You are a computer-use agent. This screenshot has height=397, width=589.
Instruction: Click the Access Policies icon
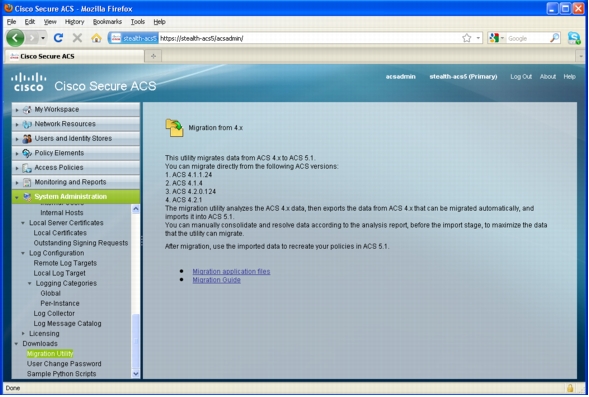(x=27, y=168)
